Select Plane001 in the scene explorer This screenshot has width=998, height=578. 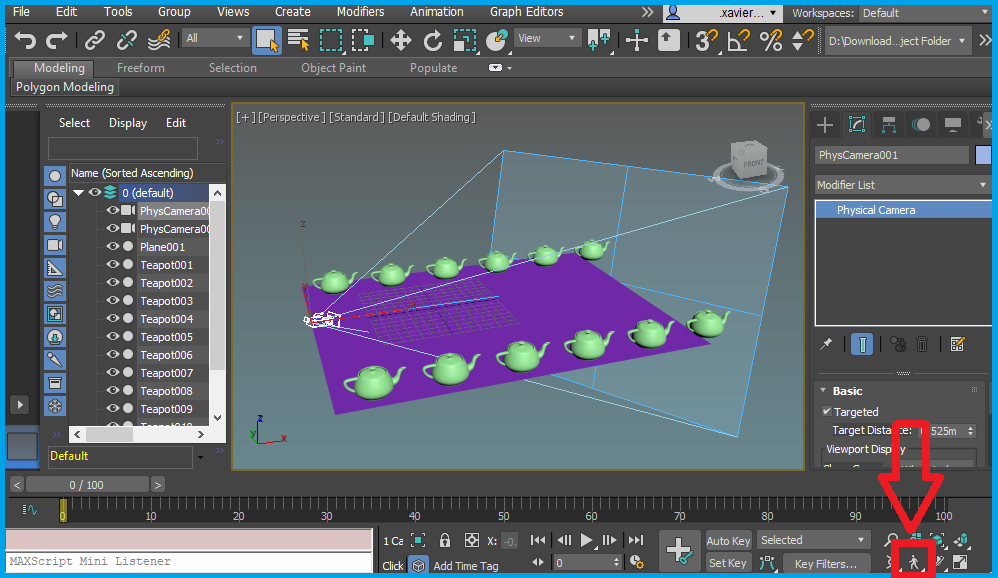pyautogui.click(x=162, y=246)
